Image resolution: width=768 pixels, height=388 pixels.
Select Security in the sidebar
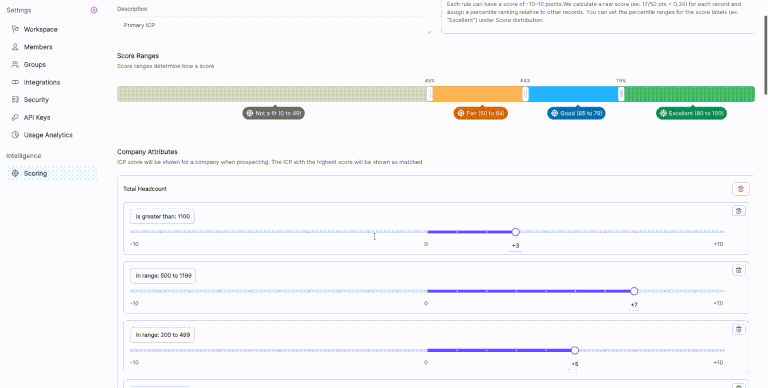pyautogui.click(x=36, y=99)
